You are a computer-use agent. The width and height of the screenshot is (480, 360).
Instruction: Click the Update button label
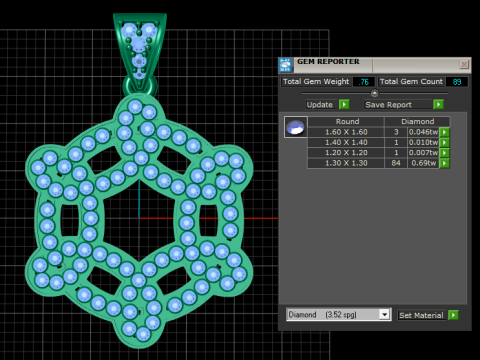(x=320, y=105)
